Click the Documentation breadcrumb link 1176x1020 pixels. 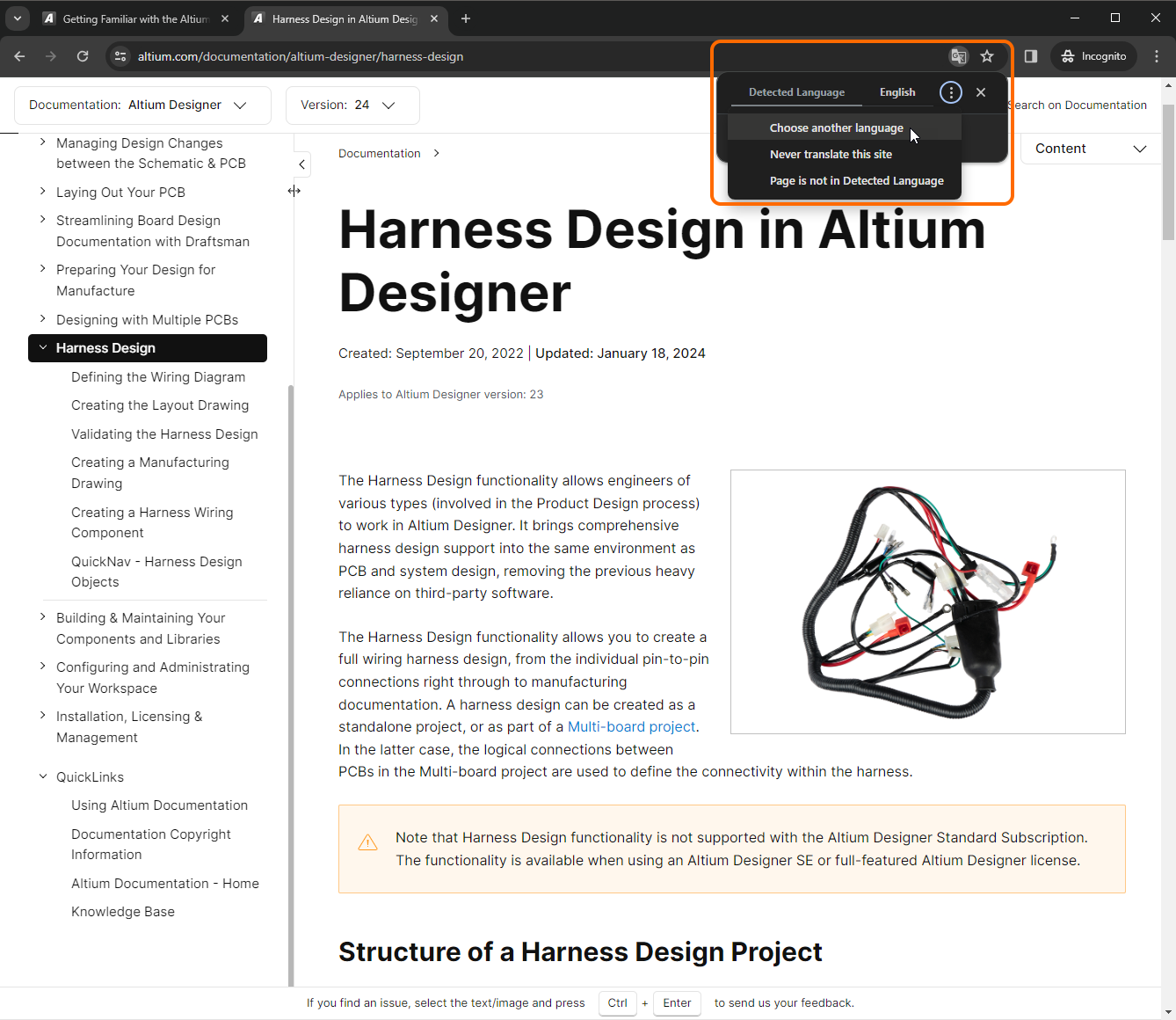tap(380, 154)
